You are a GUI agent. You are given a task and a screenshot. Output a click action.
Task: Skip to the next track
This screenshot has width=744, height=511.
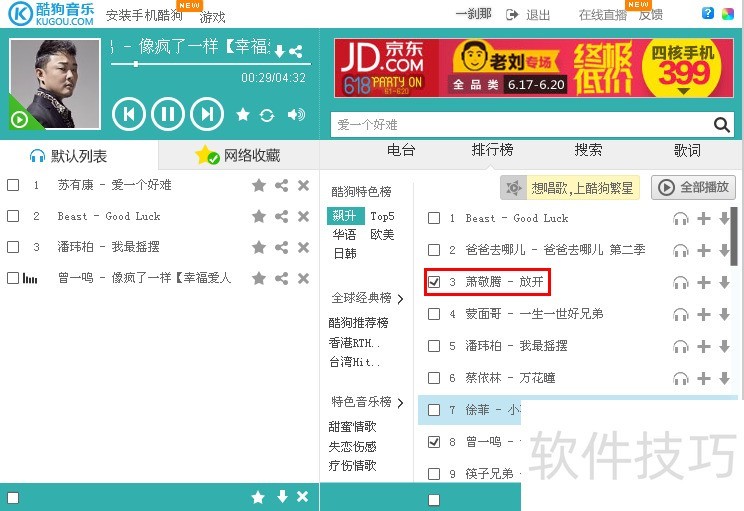[x=206, y=114]
